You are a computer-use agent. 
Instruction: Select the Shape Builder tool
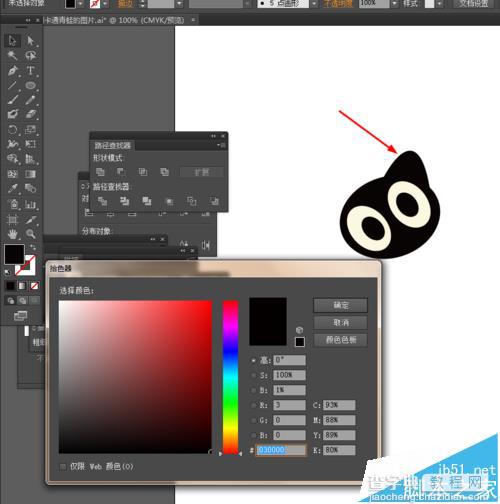tap(13, 159)
